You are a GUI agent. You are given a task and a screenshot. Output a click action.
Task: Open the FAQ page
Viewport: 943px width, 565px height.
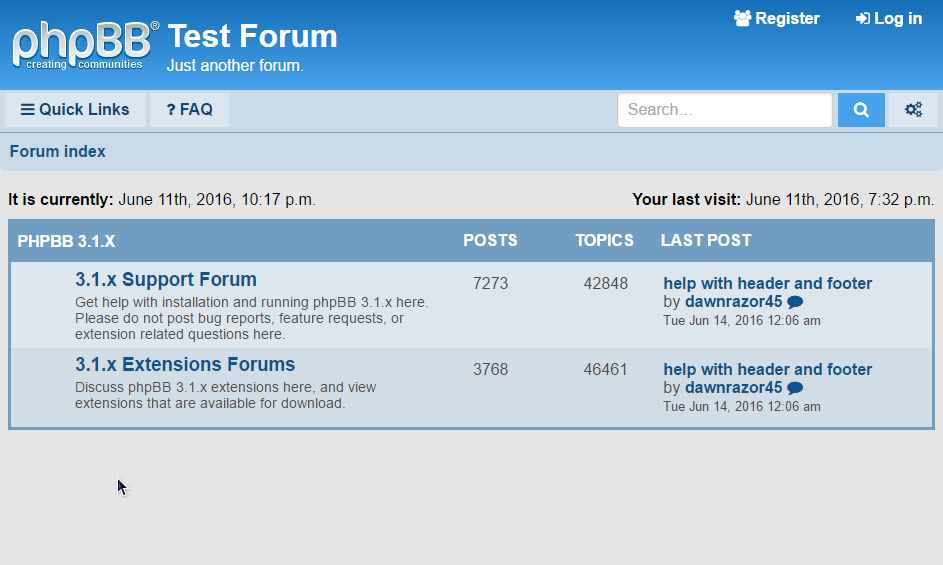click(x=189, y=110)
